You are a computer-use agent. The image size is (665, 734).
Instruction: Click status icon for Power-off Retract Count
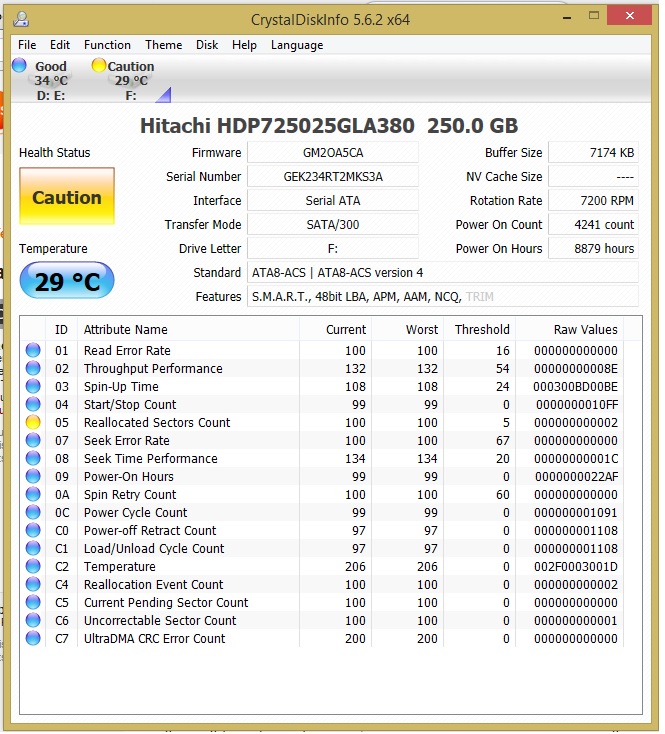pyautogui.click(x=33, y=531)
